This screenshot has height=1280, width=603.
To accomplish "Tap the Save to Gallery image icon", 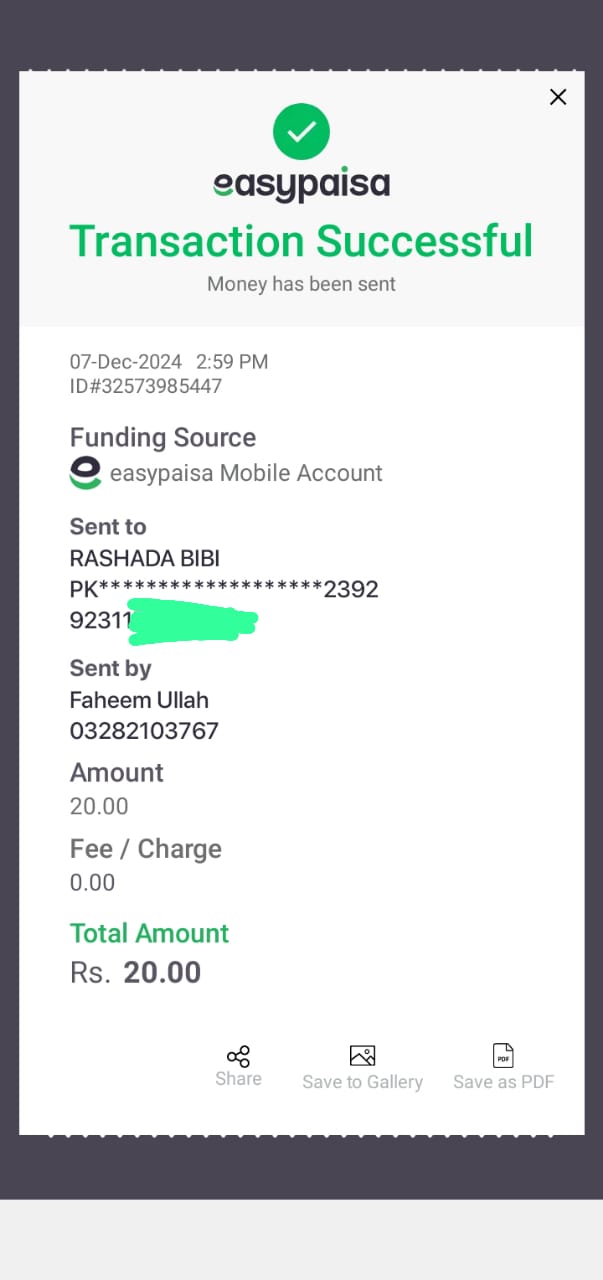I will 362,1055.
